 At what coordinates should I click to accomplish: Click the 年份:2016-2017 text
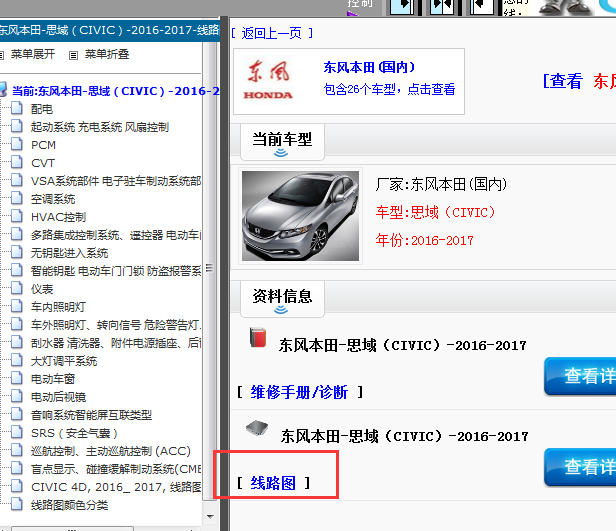pos(425,240)
